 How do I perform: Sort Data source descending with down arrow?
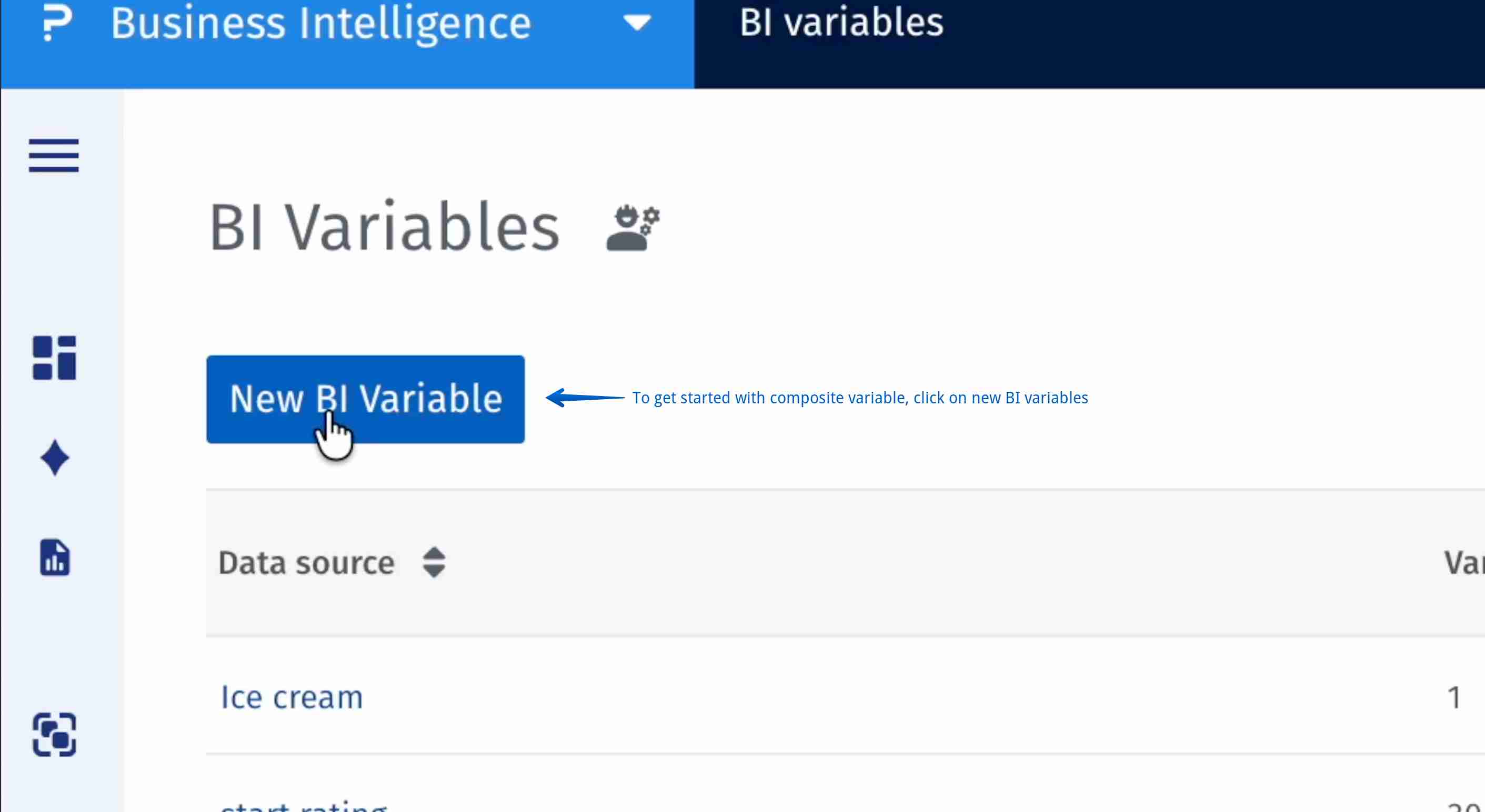point(434,572)
